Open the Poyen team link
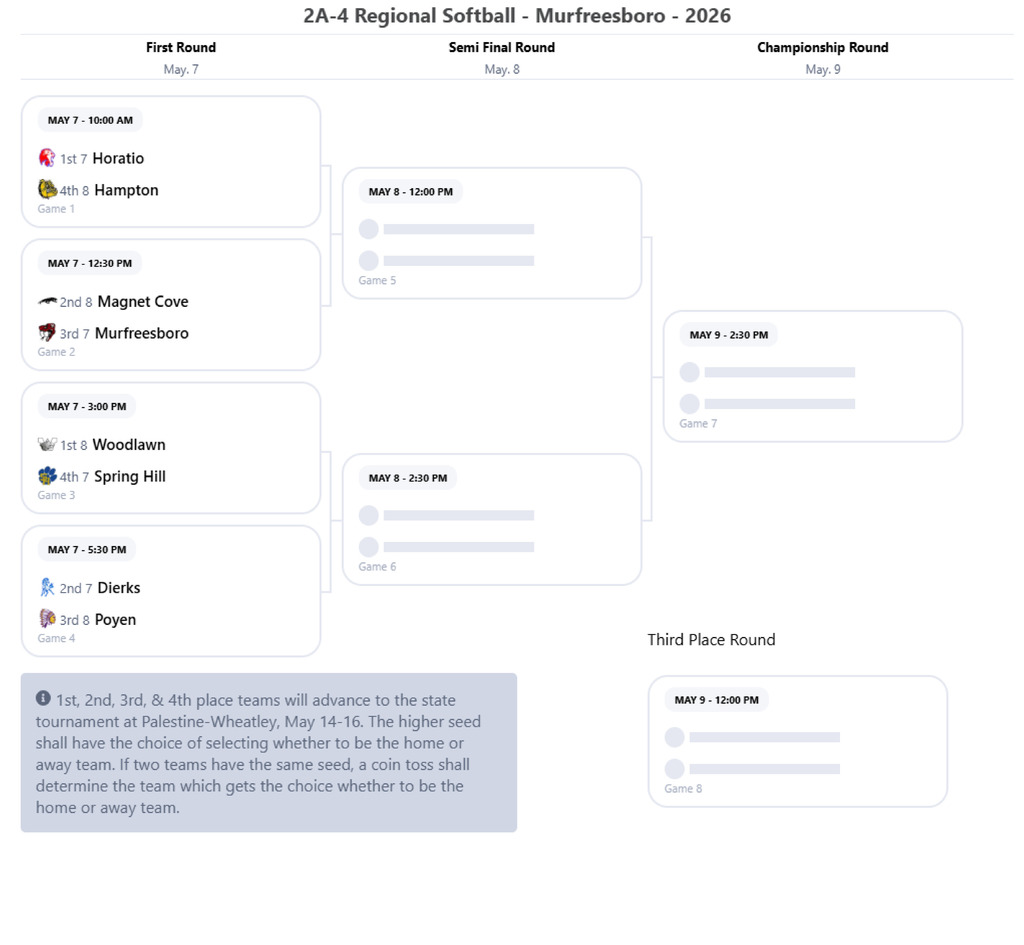This screenshot has width=1024, height=945. 116,620
